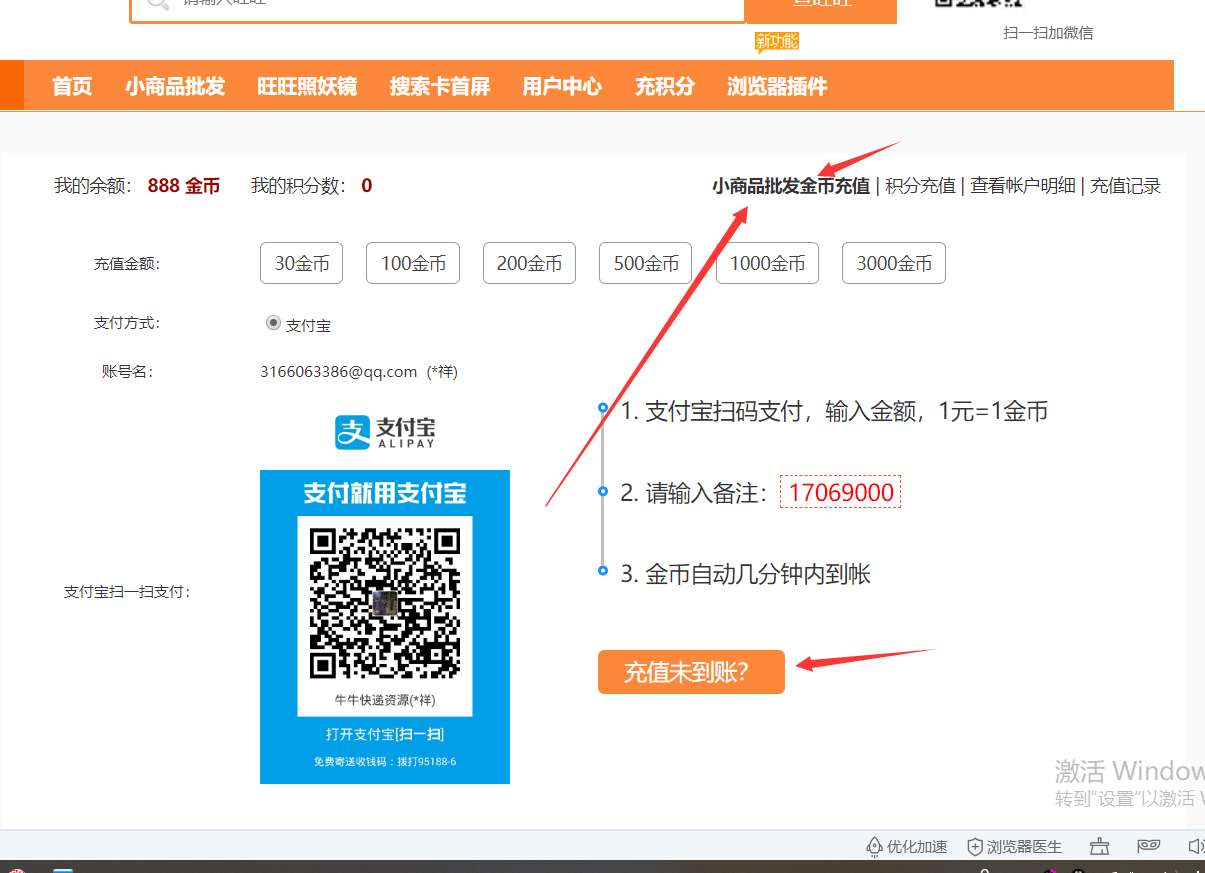Image resolution: width=1205 pixels, height=873 pixels.
Task: Choose the 100金币 recharge option
Action: point(414,263)
